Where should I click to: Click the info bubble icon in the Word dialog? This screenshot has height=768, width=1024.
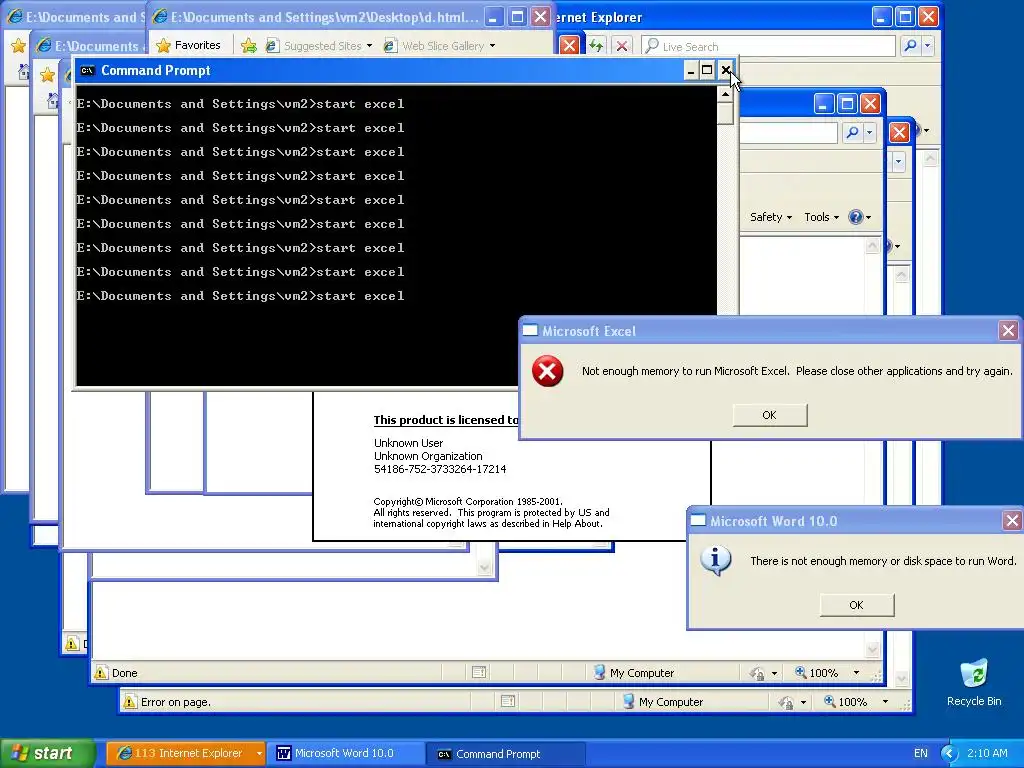[x=716, y=560]
